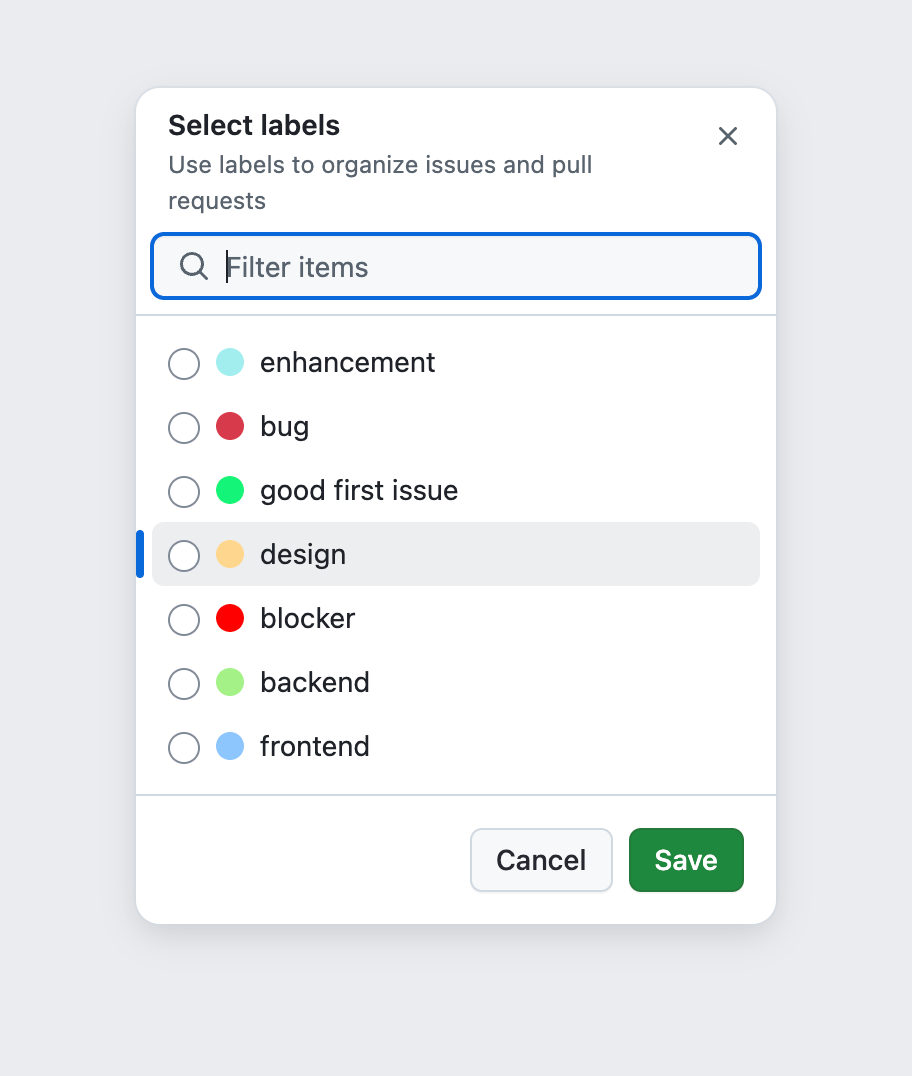Click the Filter items input field
The image size is (912, 1076).
tap(480, 267)
